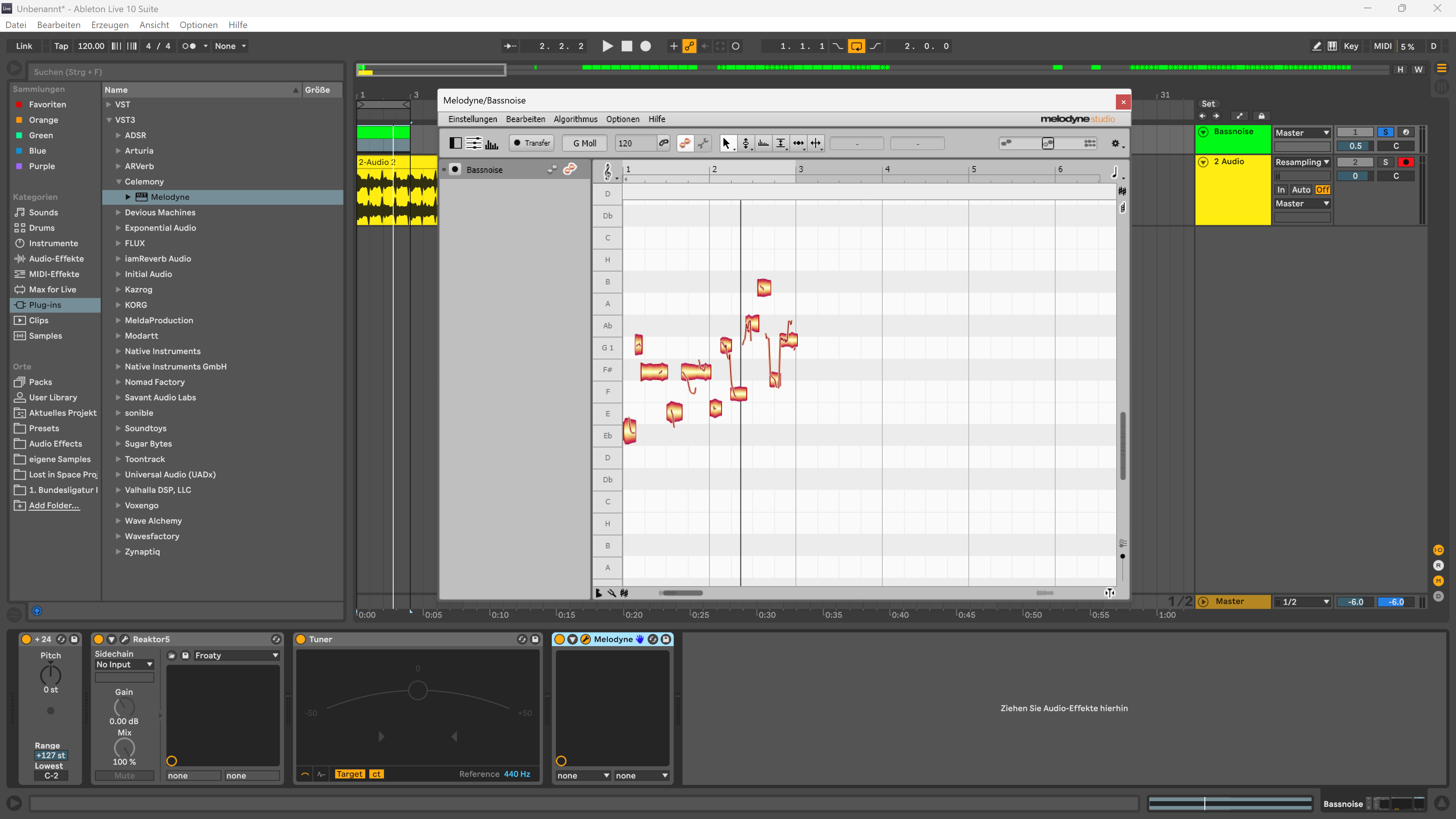Expand the VST folder in browser
Screen dimensions: 1456x819
click(x=108, y=105)
